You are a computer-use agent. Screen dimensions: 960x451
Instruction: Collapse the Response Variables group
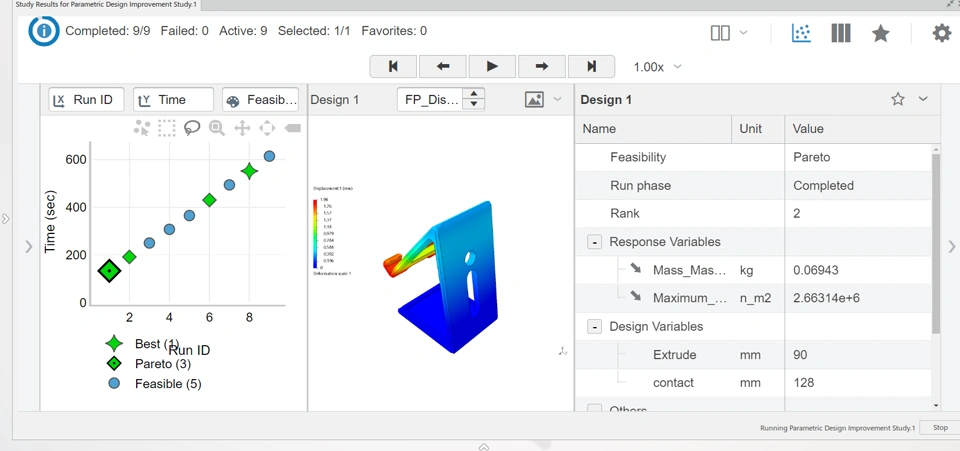point(594,242)
